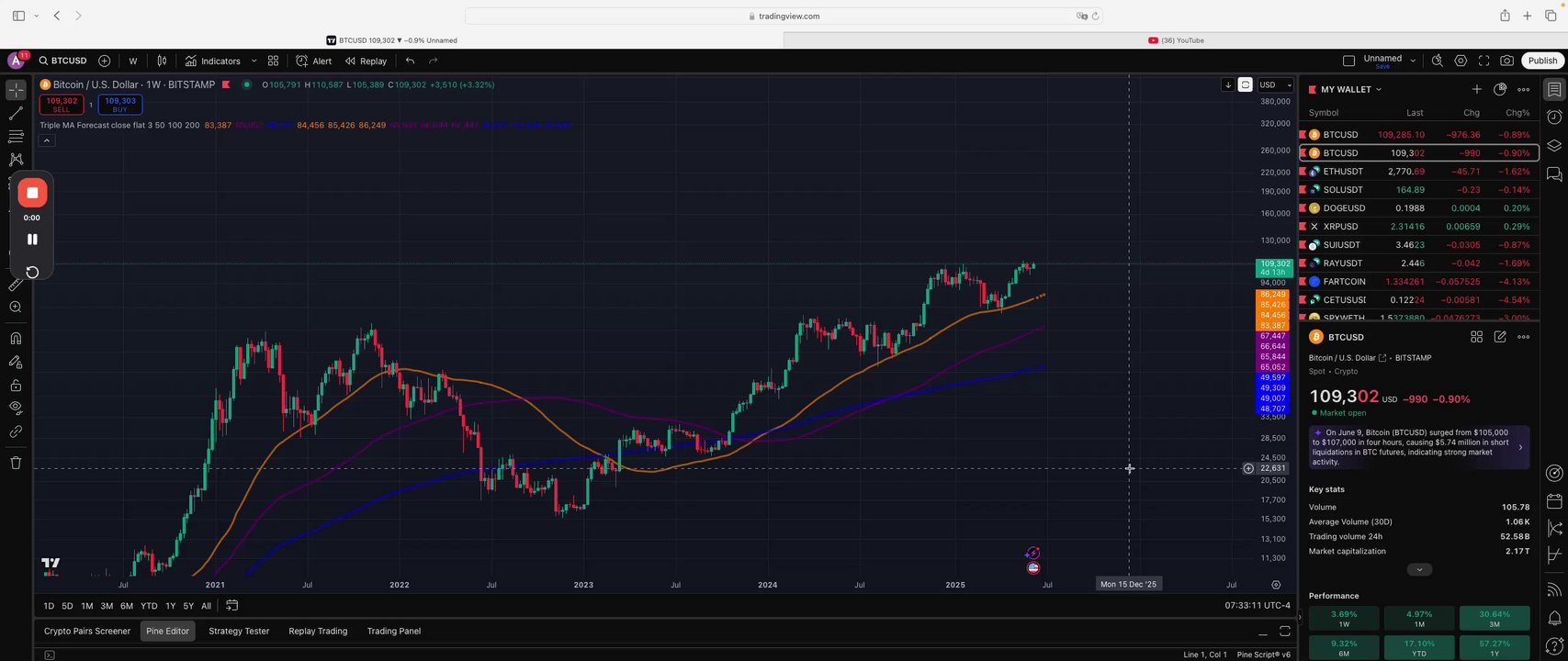Stop the screen recording
Viewport: 1568px width, 661px height.
[32, 193]
